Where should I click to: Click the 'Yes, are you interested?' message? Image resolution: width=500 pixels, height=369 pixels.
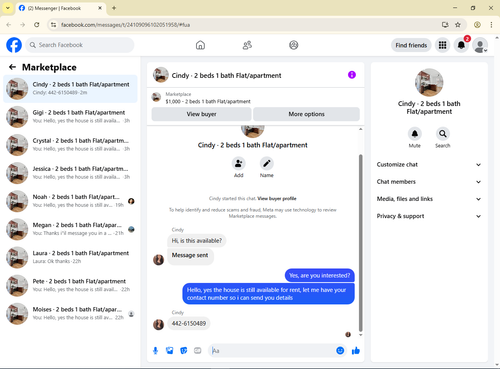coord(320,275)
